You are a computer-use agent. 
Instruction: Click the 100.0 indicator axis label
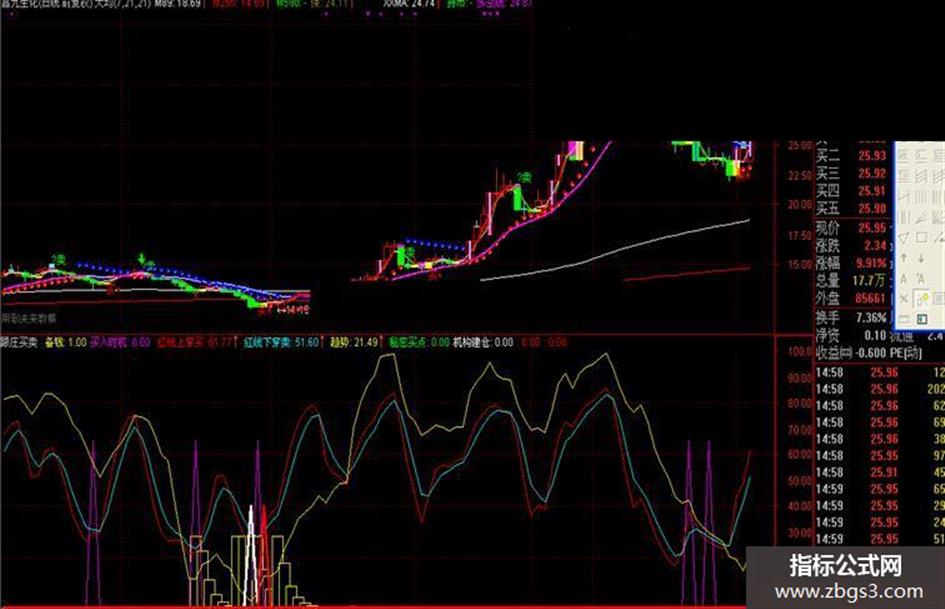[x=800, y=352]
